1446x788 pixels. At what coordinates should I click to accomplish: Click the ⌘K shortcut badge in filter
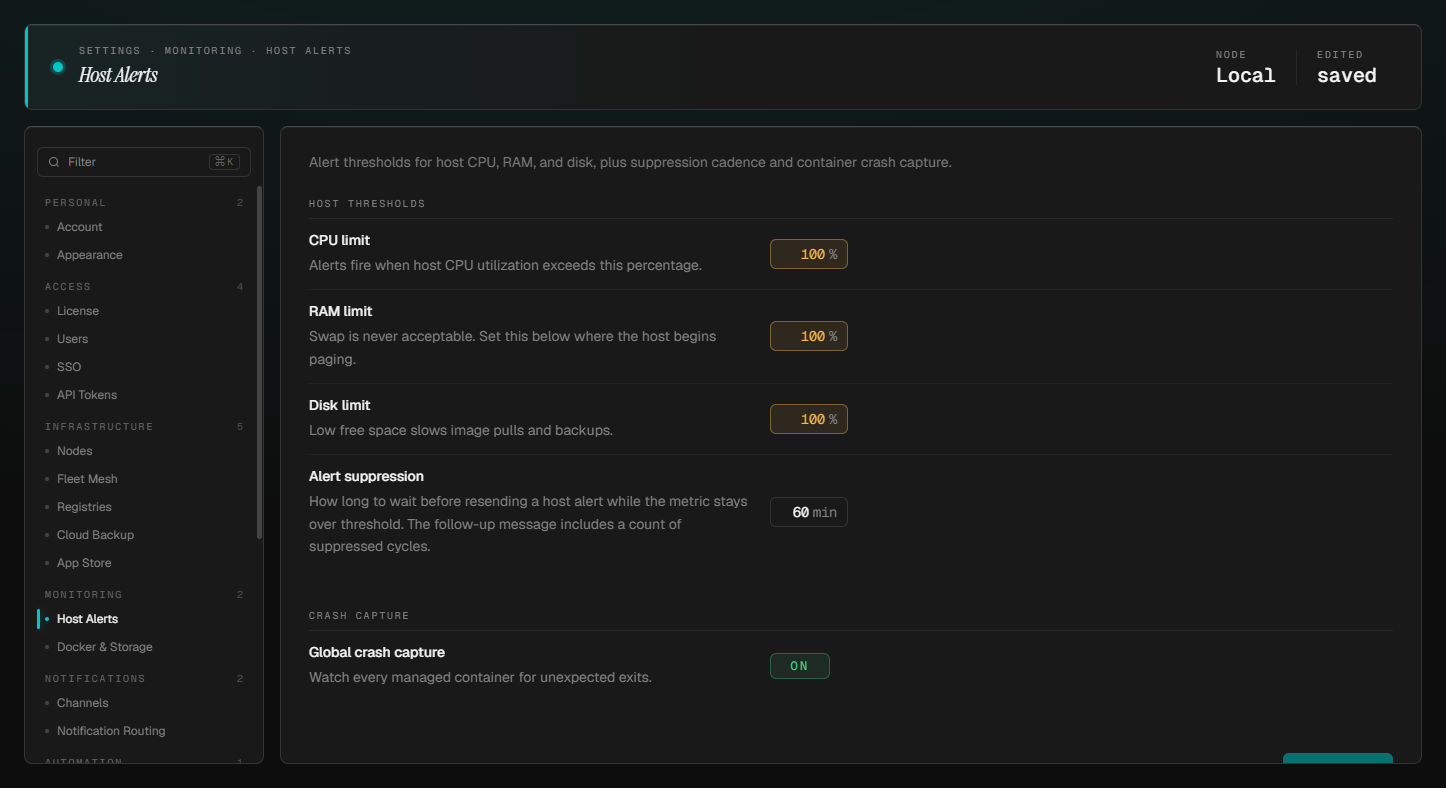(224, 162)
